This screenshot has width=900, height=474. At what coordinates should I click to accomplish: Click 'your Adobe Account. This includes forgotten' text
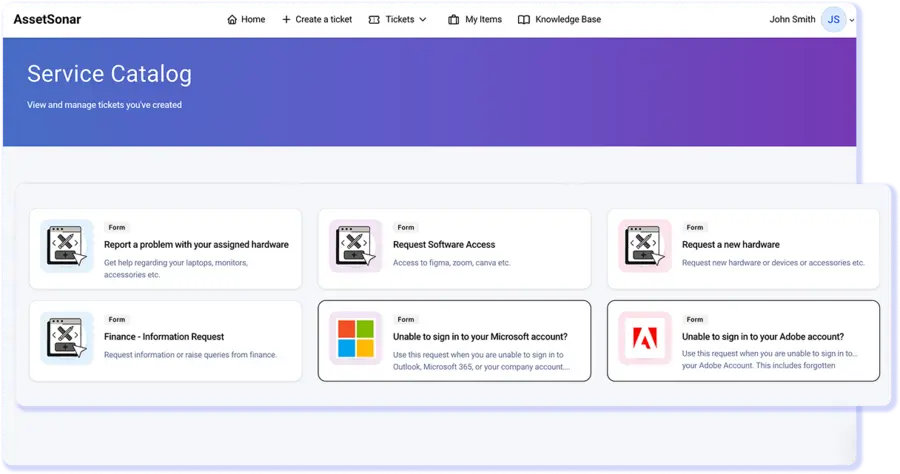[x=758, y=366]
